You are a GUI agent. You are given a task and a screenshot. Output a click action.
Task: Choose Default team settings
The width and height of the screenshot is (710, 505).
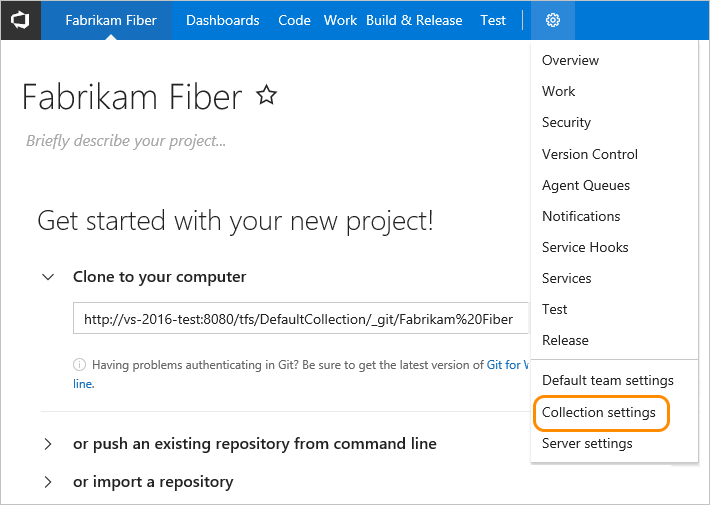click(x=608, y=380)
